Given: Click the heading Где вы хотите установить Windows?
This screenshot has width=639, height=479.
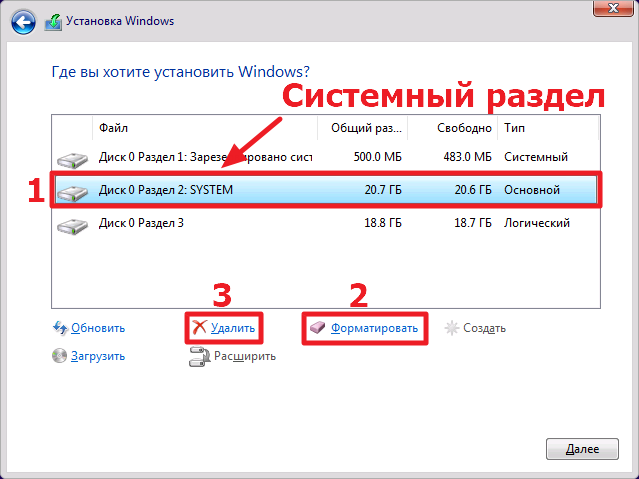Looking at the screenshot, I should [181, 72].
